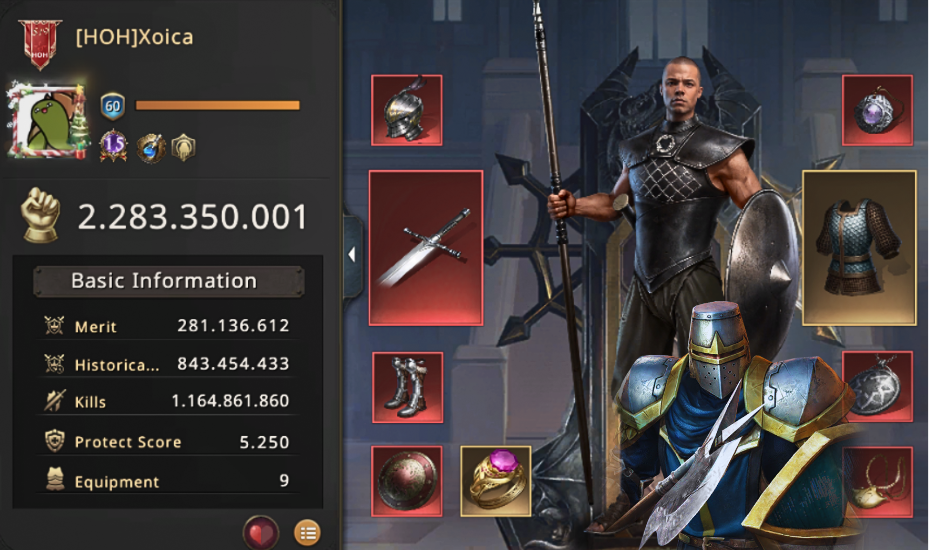Collapse the info panel with arrow
The image size is (929, 550).
coord(353,255)
